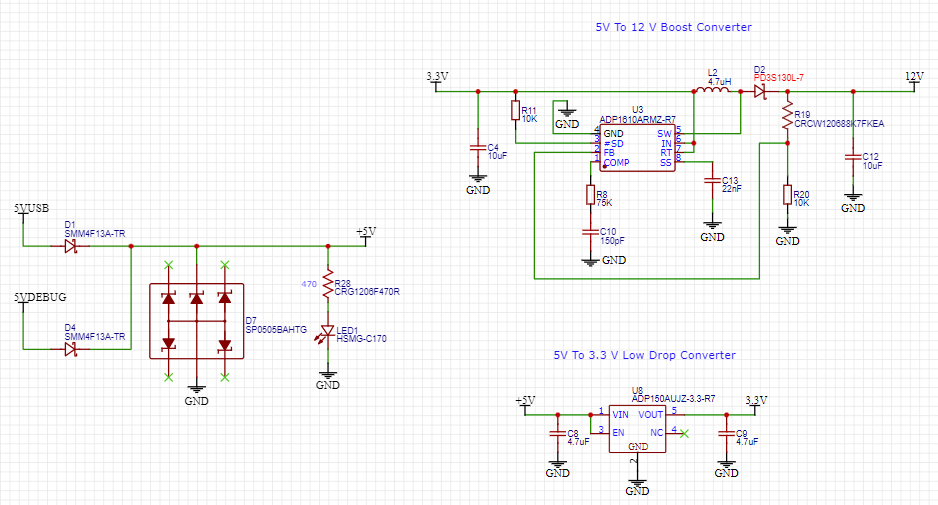The height and width of the screenshot is (505, 938).
Task: Click the 75K value of R8
Action: [x=604, y=203]
